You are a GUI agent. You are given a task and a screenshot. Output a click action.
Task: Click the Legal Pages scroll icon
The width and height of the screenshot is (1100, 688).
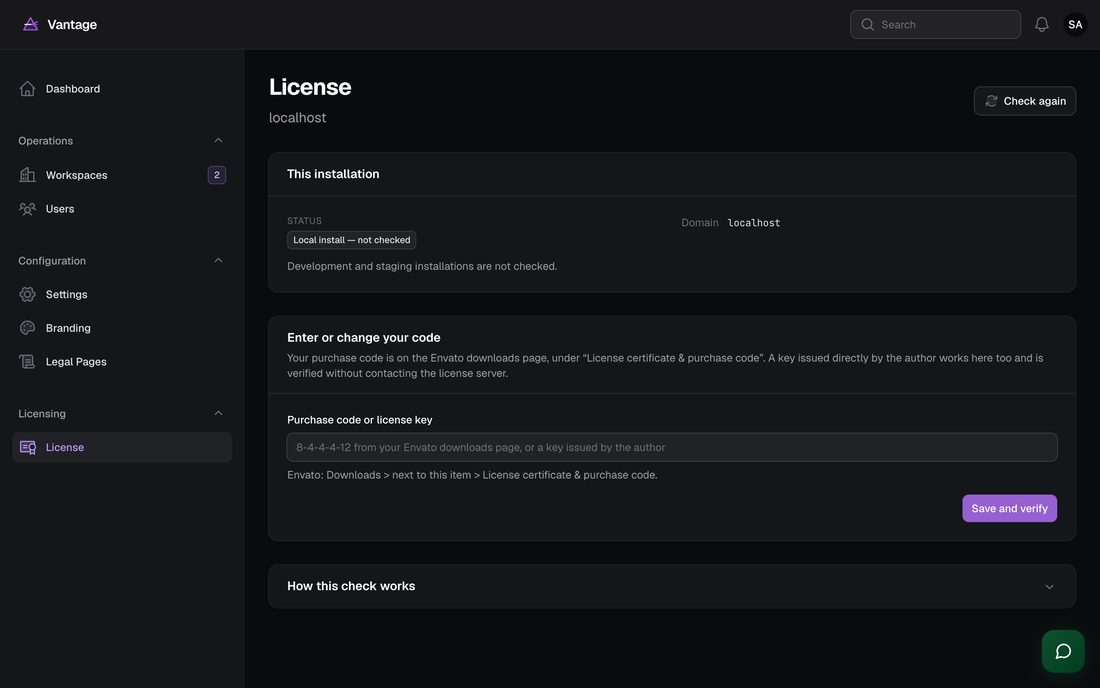(27, 361)
